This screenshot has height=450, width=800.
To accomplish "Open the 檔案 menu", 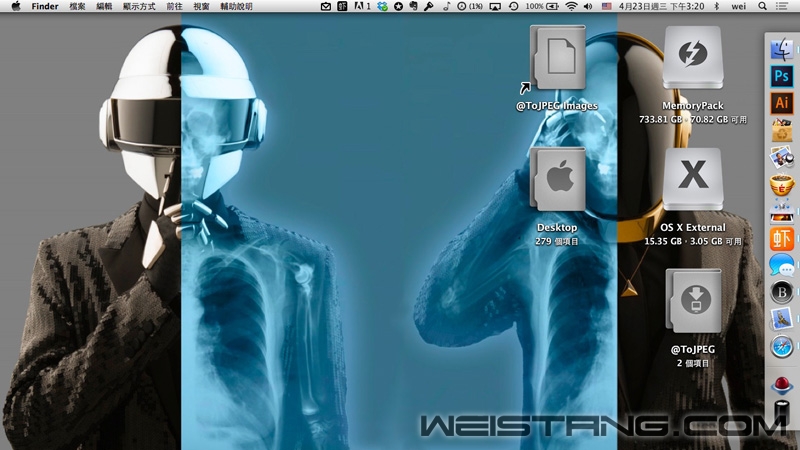I will click(x=78, y=6).
